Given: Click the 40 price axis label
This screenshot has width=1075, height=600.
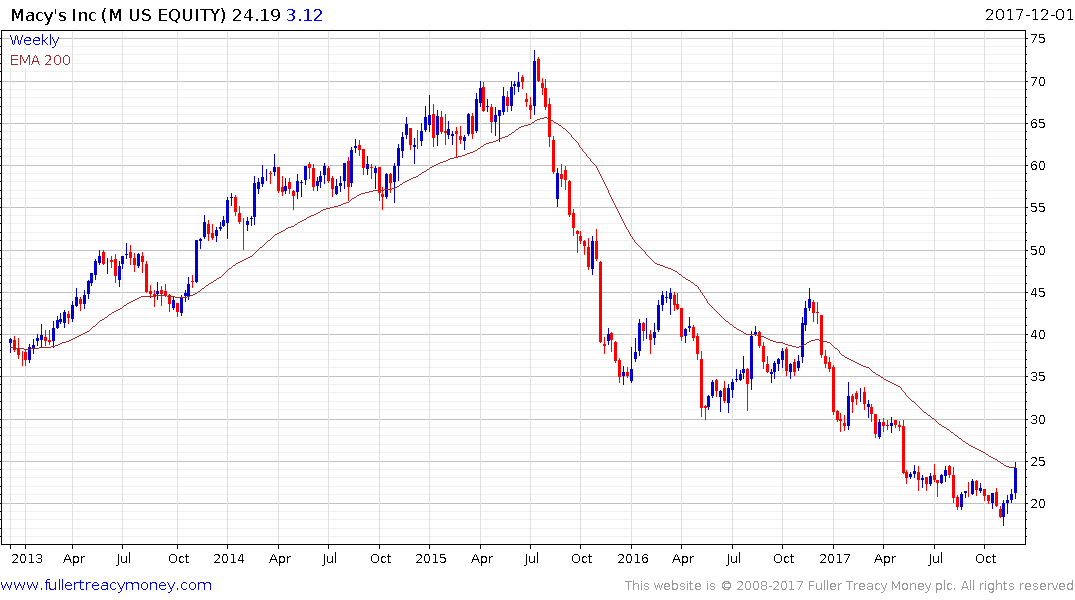Looking at the screenshot, I should point(1038,335).
